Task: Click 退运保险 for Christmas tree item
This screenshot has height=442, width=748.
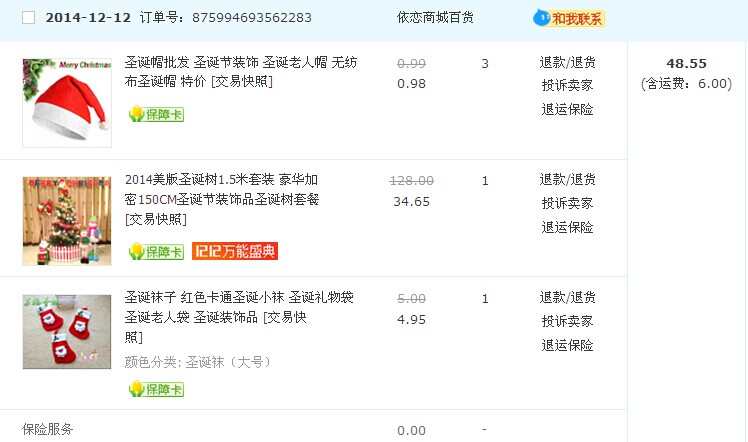Action: [567, 227]
